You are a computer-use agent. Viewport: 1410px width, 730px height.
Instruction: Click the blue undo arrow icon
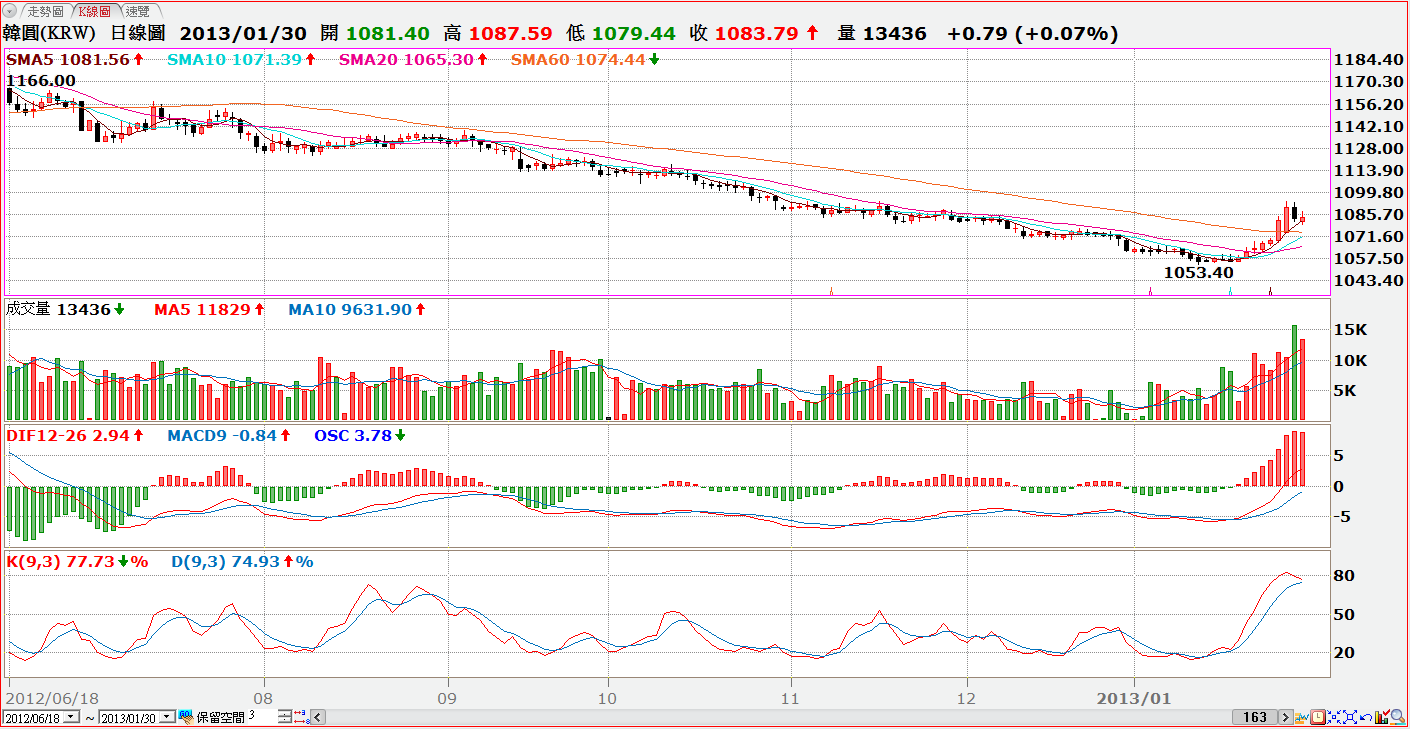pos(1366,717)
